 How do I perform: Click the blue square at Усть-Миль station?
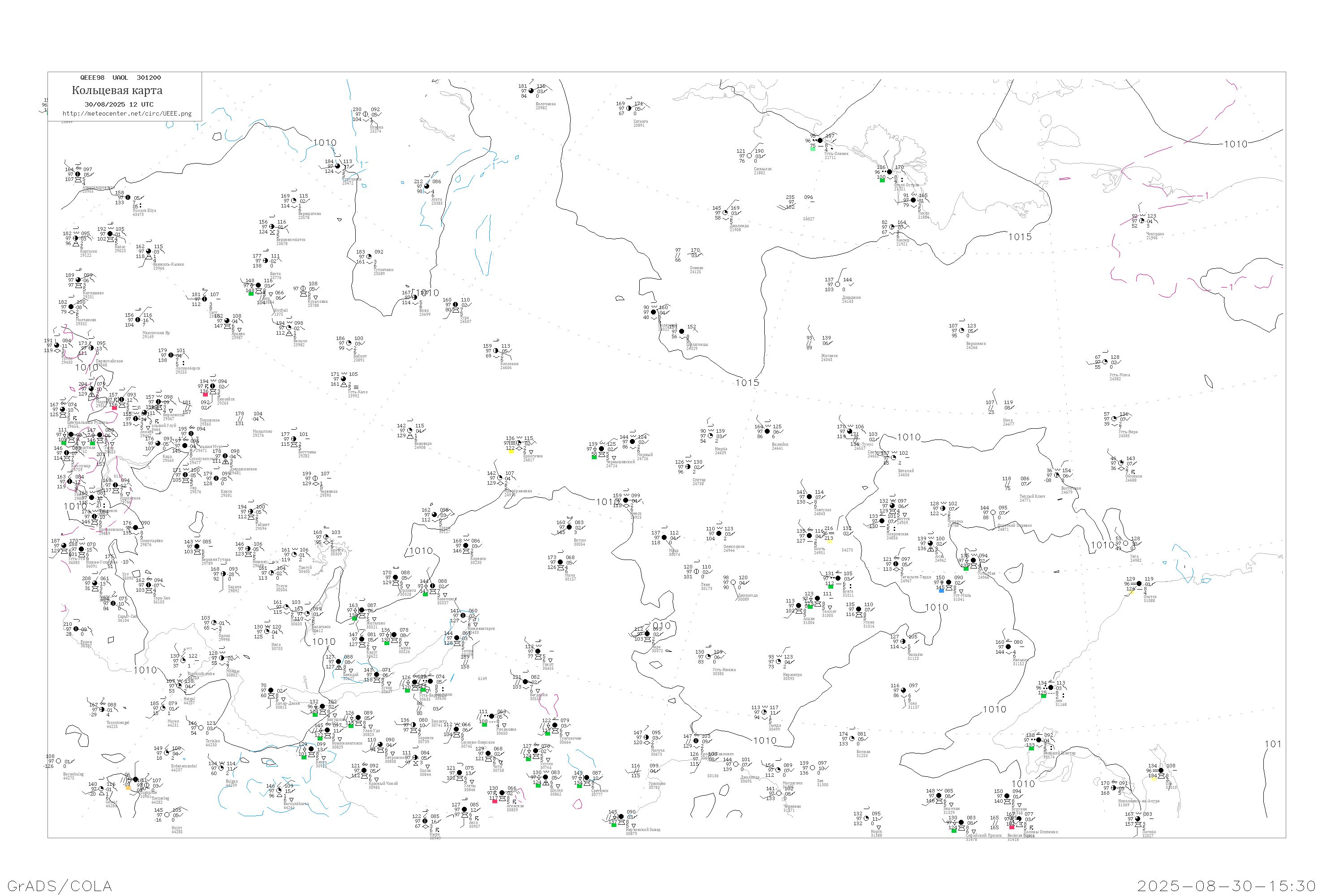coord(941,590)
